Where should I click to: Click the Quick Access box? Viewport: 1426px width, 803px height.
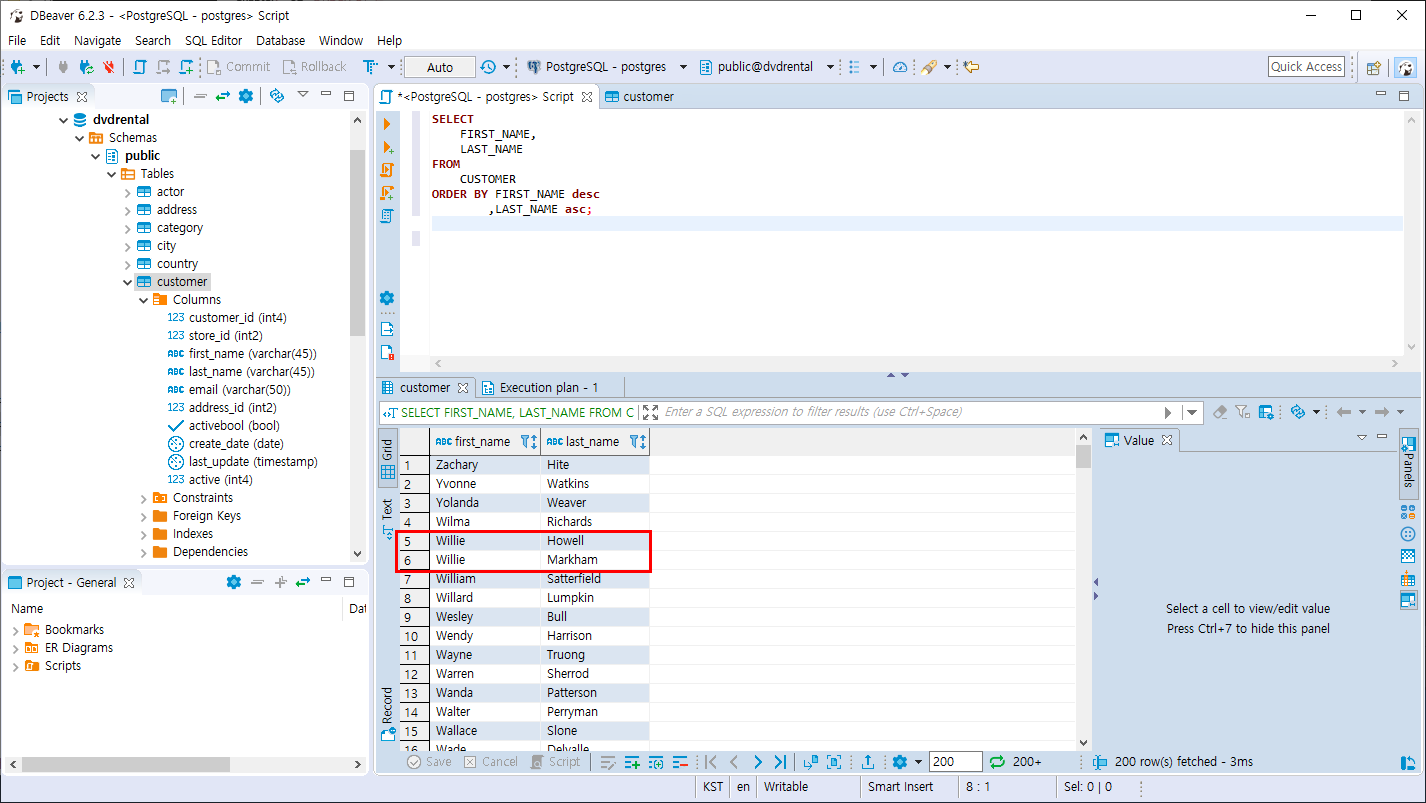click(1306, 67)
